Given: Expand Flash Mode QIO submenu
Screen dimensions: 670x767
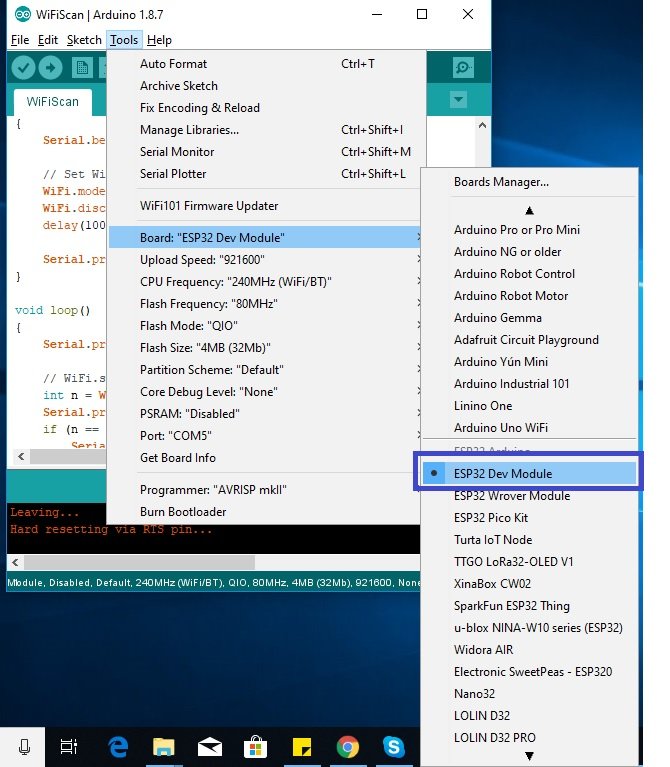Looking at the screenshot, I should pos(264,326).
